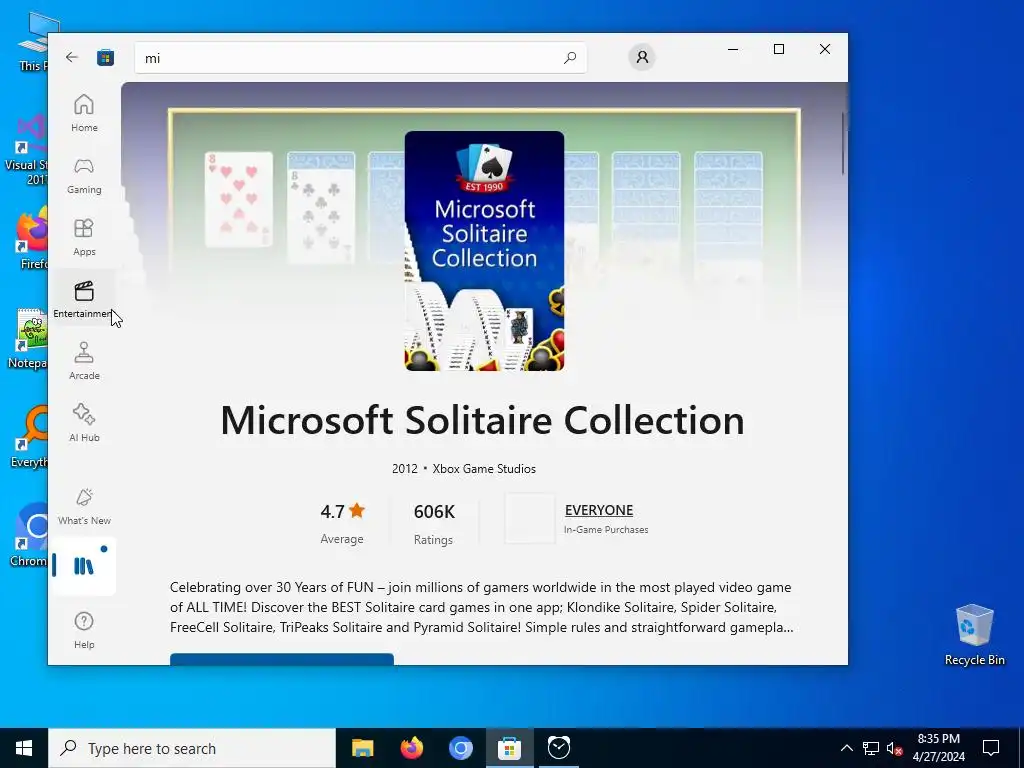1024x768 pixels.
Task: Click the app description text
Action: [482, 607]
